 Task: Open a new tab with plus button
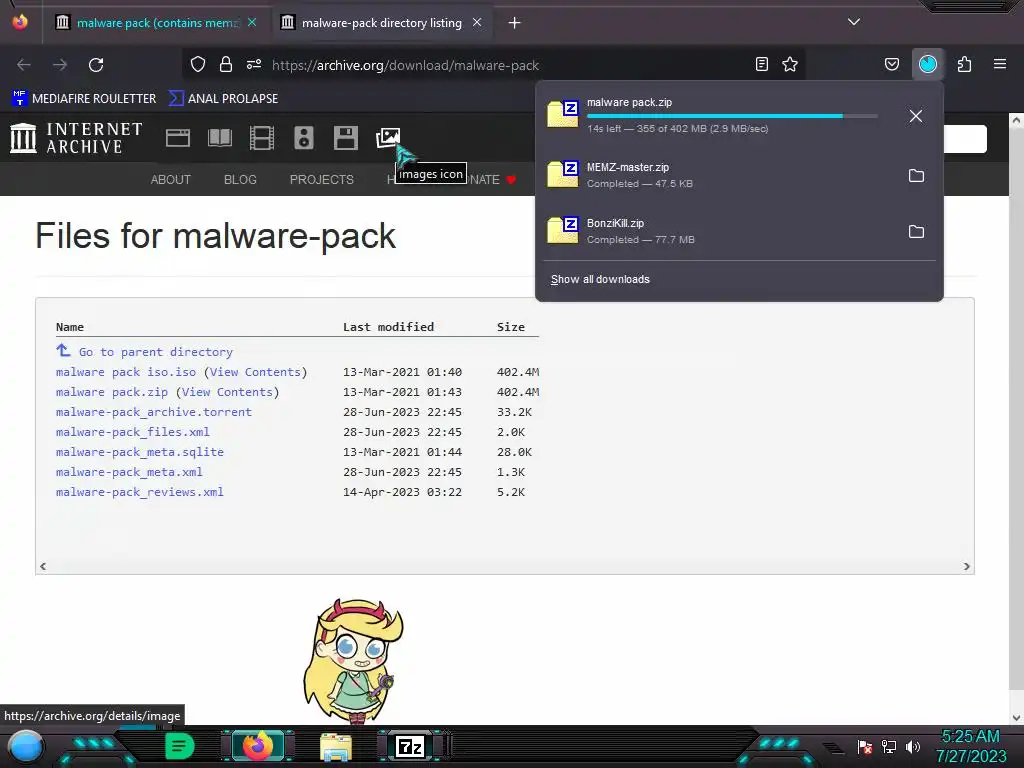[515, 23]
